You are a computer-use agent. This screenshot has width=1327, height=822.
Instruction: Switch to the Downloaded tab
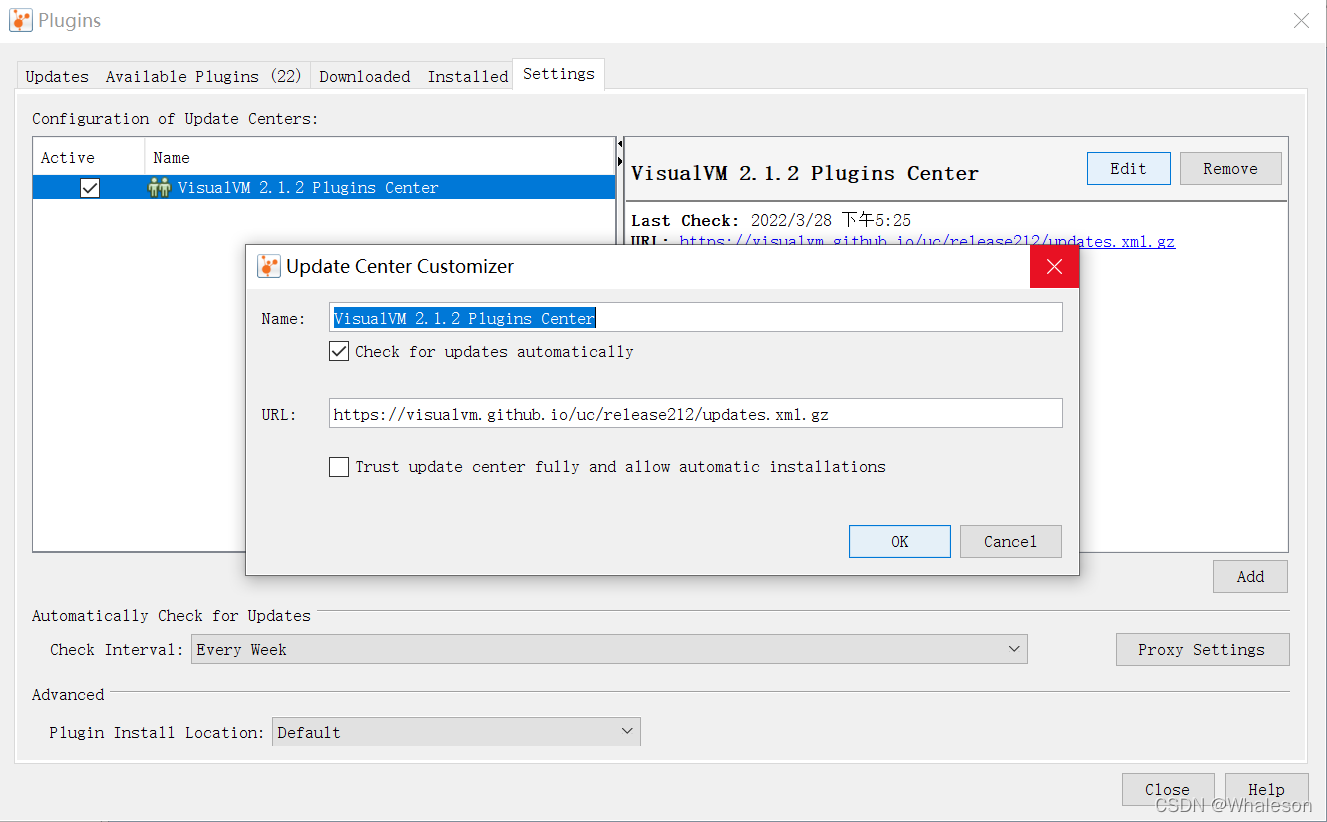365,76
